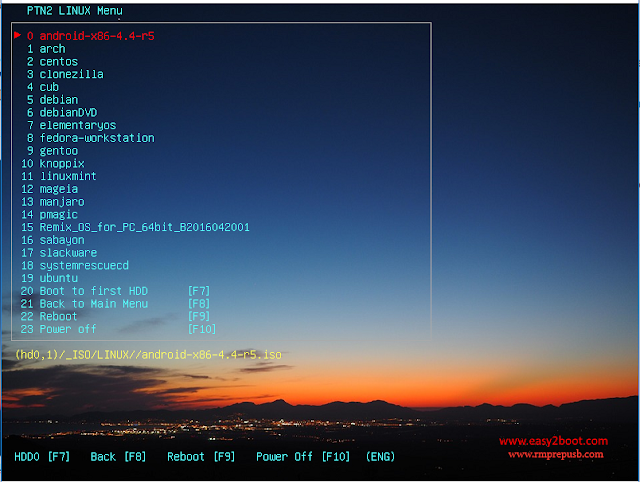Image resolution: width=640 pixels, height=482 pixels.
Task: Open the www.easy2boot.com link
Action: [553, 441]
